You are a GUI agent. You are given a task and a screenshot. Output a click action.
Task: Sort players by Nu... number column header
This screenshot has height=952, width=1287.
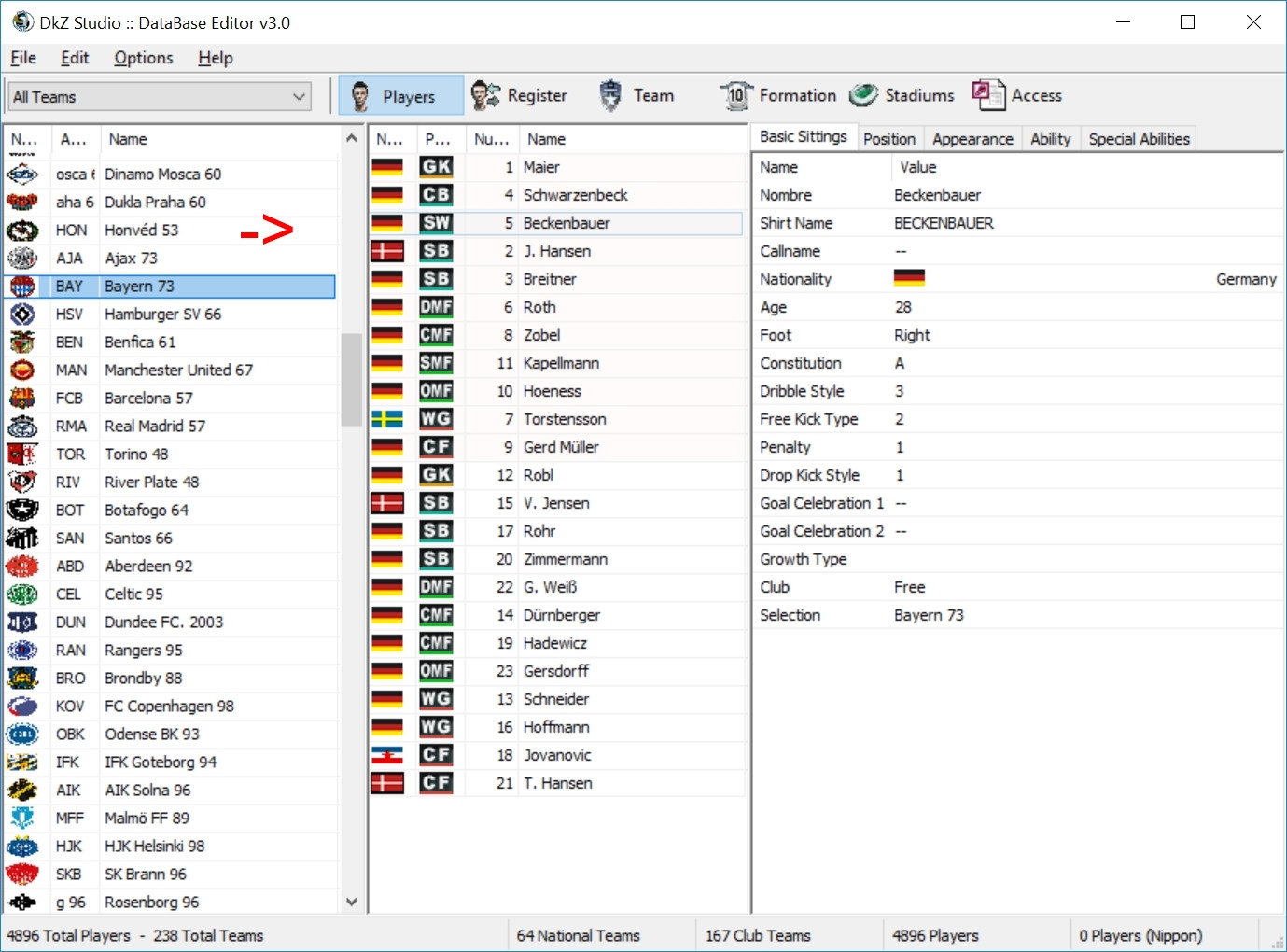tap(492, 139)
